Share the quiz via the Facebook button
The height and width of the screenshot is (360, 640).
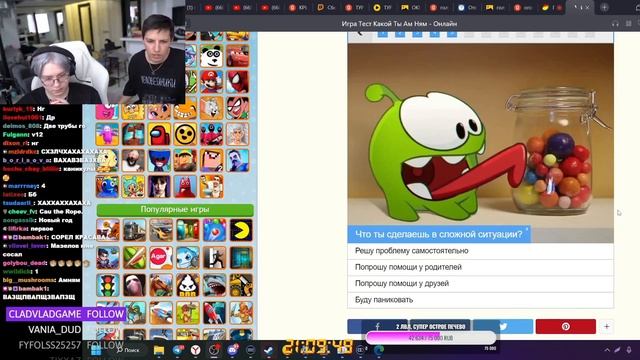pos(378,327)
